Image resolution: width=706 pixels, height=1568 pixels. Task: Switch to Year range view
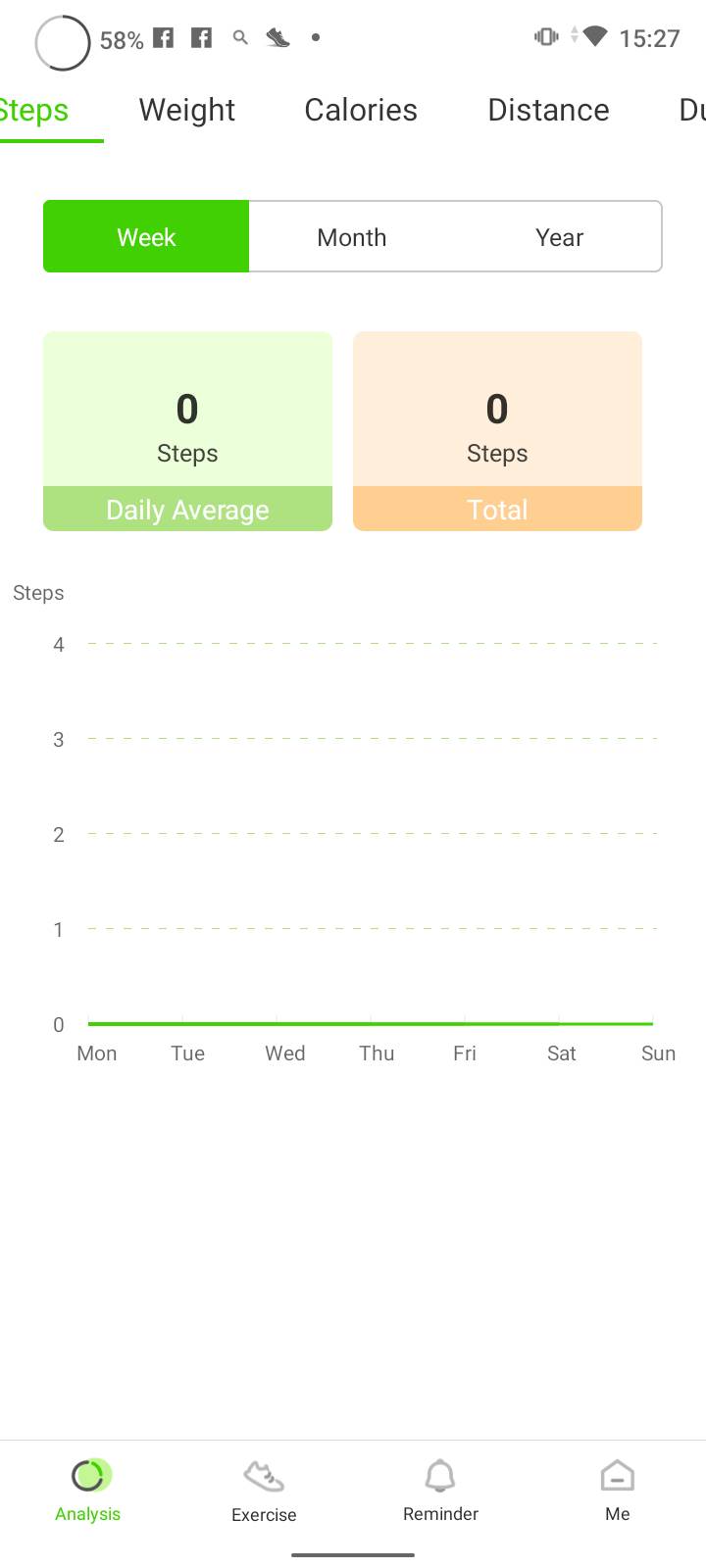559,237
